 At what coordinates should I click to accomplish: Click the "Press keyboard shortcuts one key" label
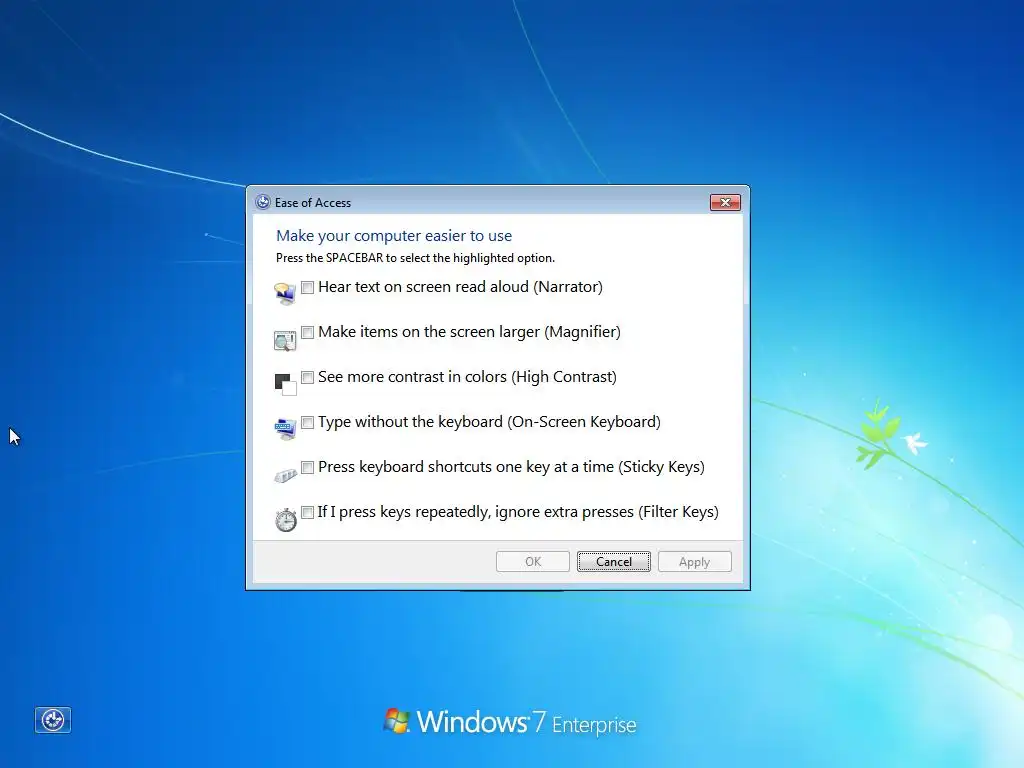coord(511,467)
